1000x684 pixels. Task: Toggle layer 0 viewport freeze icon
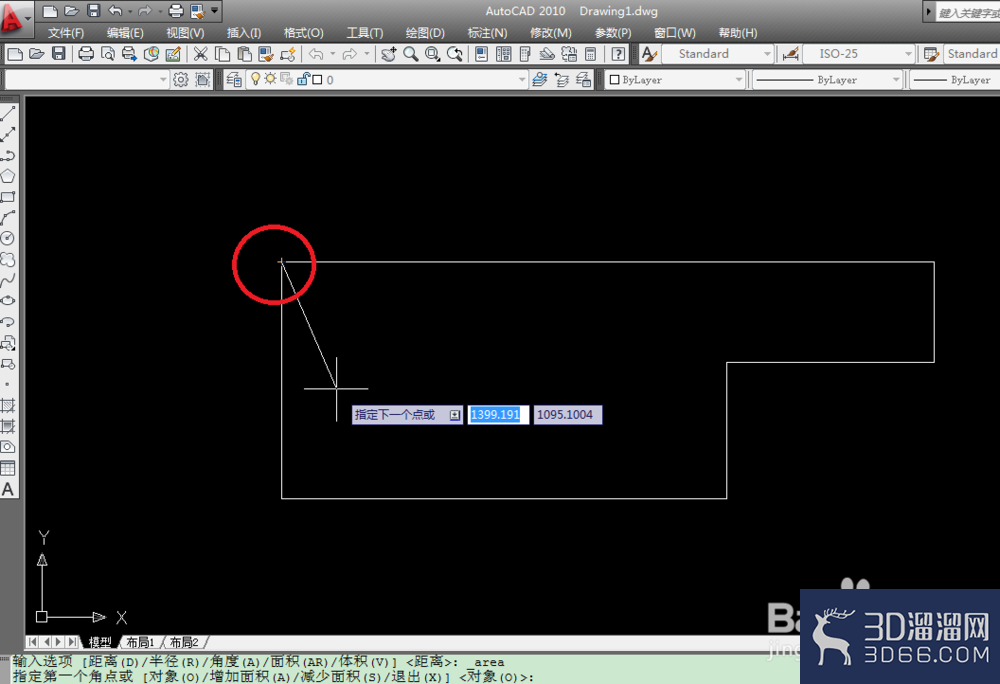point(286,79)
